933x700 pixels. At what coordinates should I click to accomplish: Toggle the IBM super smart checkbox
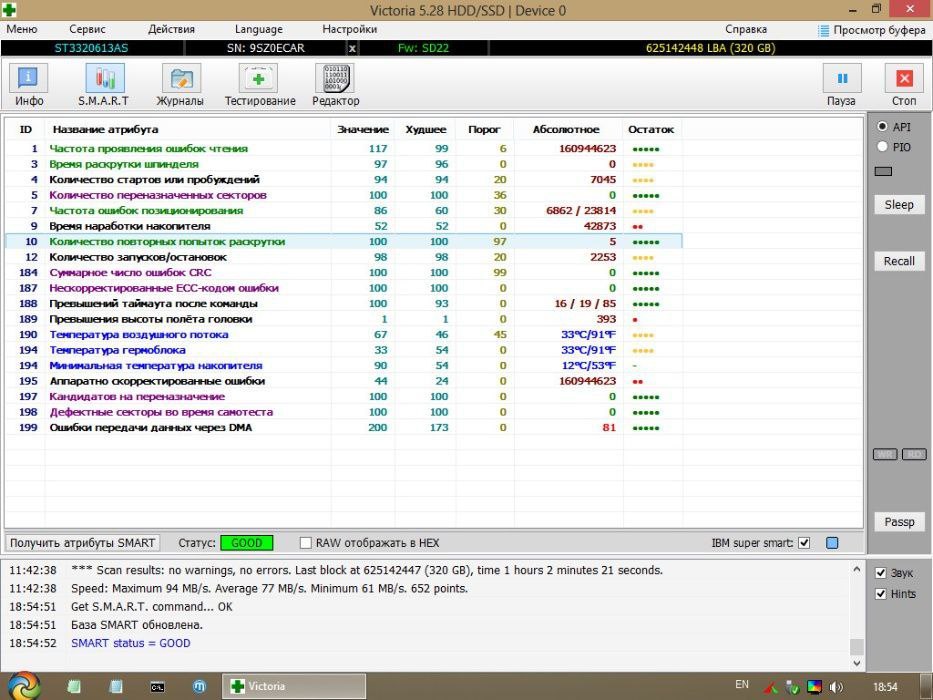point(804,543)
